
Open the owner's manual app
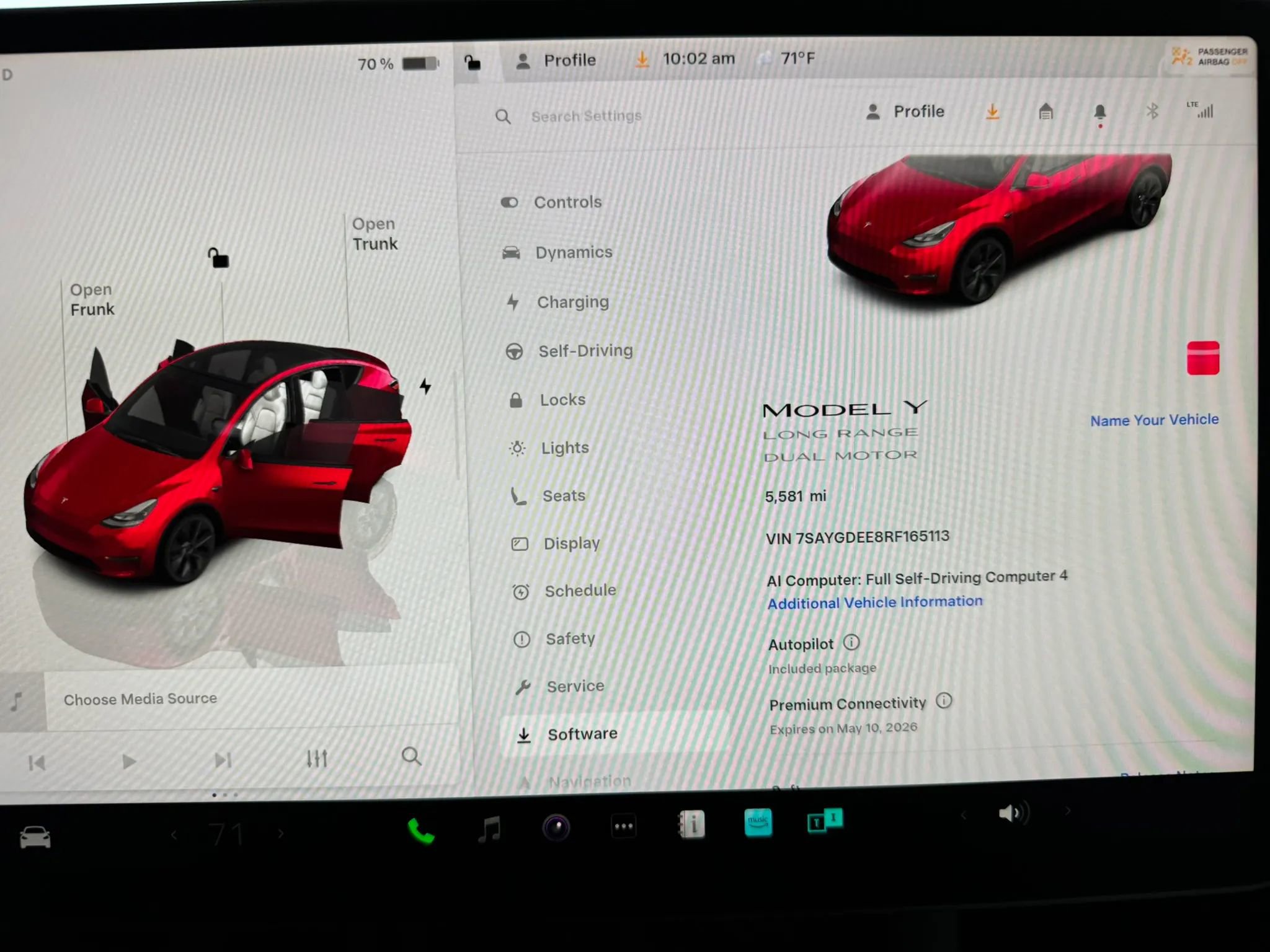(691, 825)
